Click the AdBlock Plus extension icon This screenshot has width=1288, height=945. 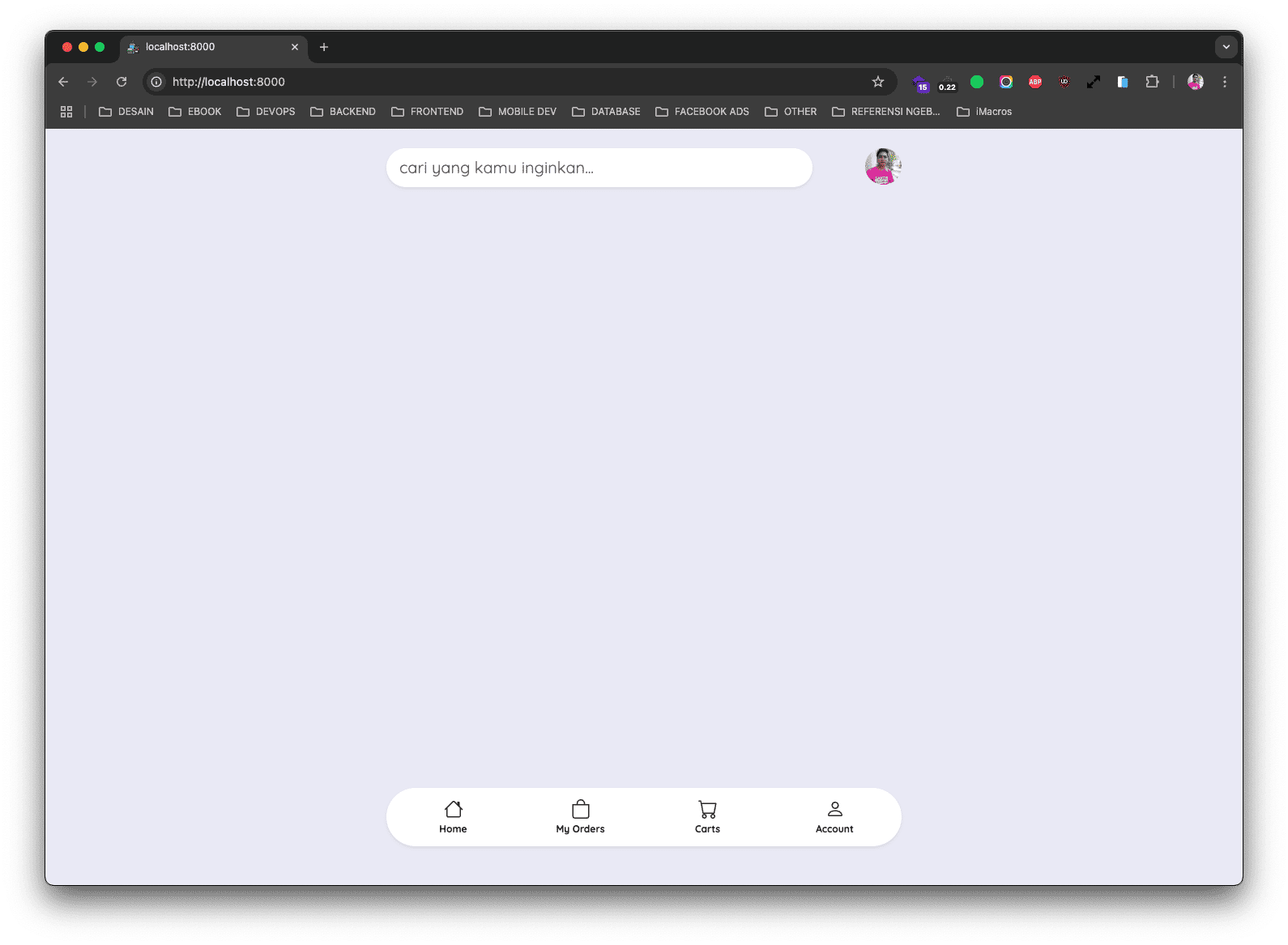click(x=1034, y=82)
